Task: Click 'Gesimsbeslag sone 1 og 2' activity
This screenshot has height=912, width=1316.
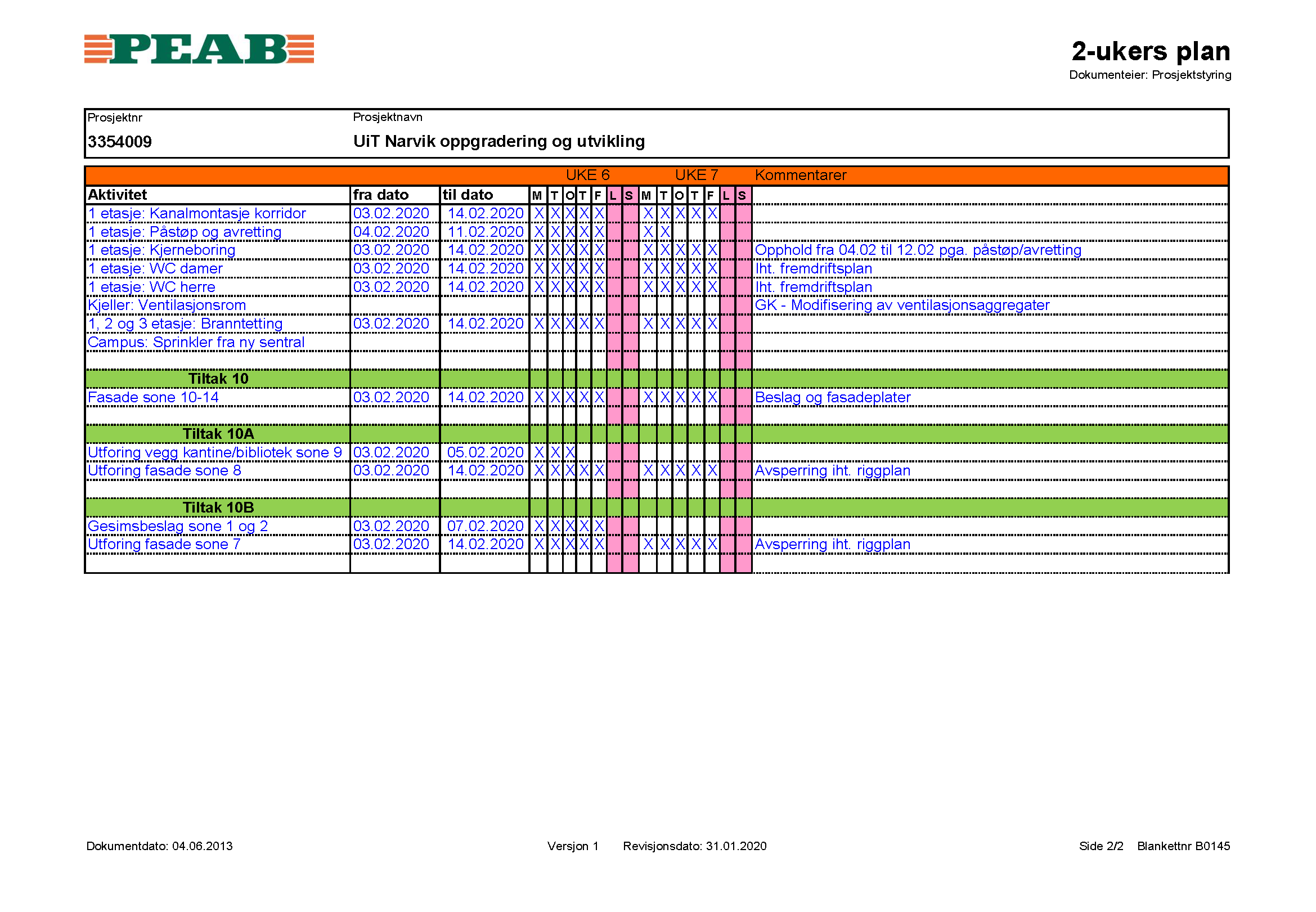Action: tap(177, 525)
